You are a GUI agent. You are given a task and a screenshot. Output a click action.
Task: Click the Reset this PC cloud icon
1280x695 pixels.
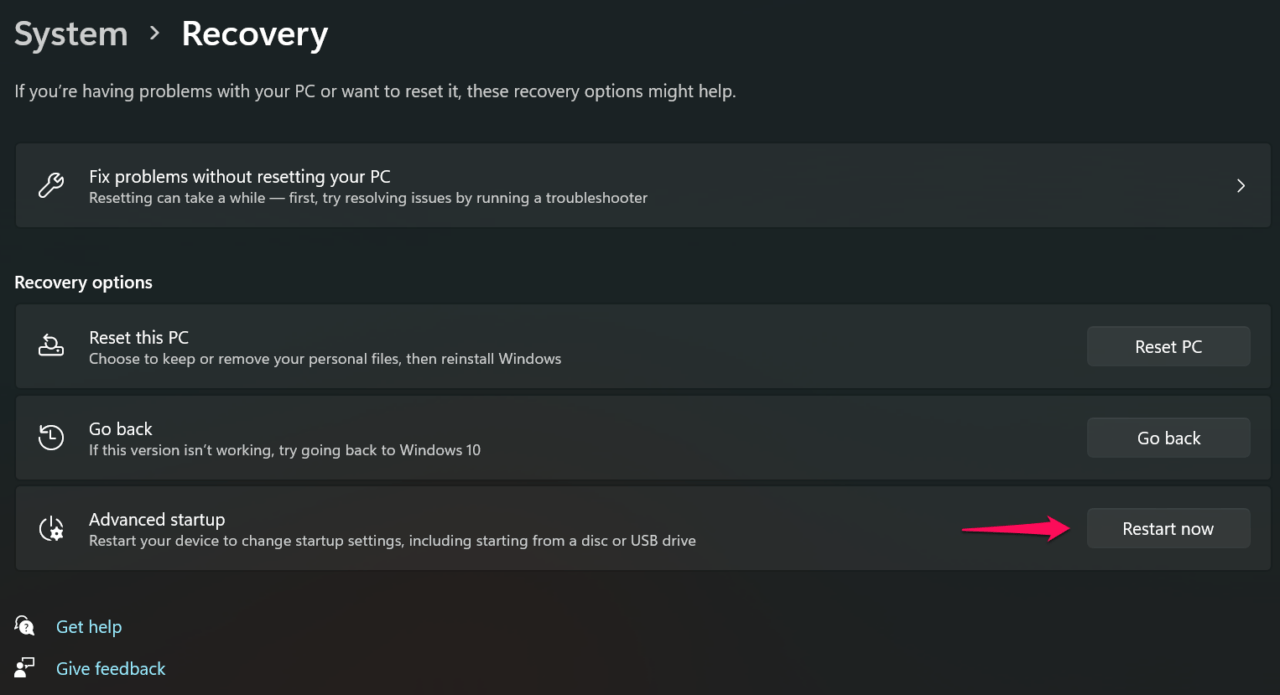[x=51, y=346]
